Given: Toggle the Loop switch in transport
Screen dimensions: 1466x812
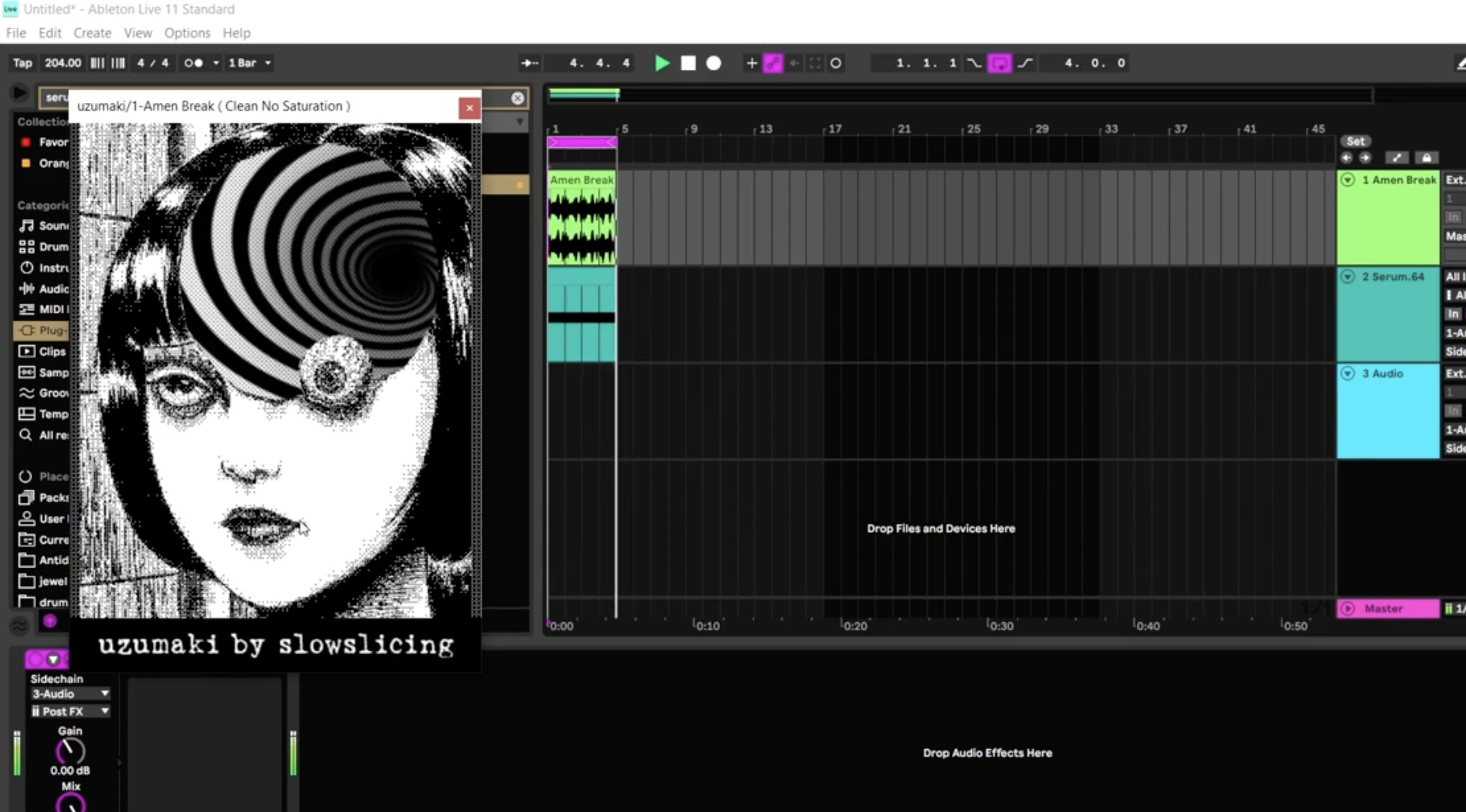Looking at the screenshot, I should pyautogui.click(x=1000, y=63).
